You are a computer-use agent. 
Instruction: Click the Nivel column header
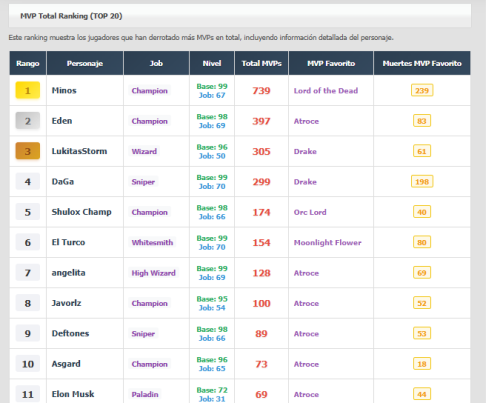pyautogui.click(x=212, y=63)
